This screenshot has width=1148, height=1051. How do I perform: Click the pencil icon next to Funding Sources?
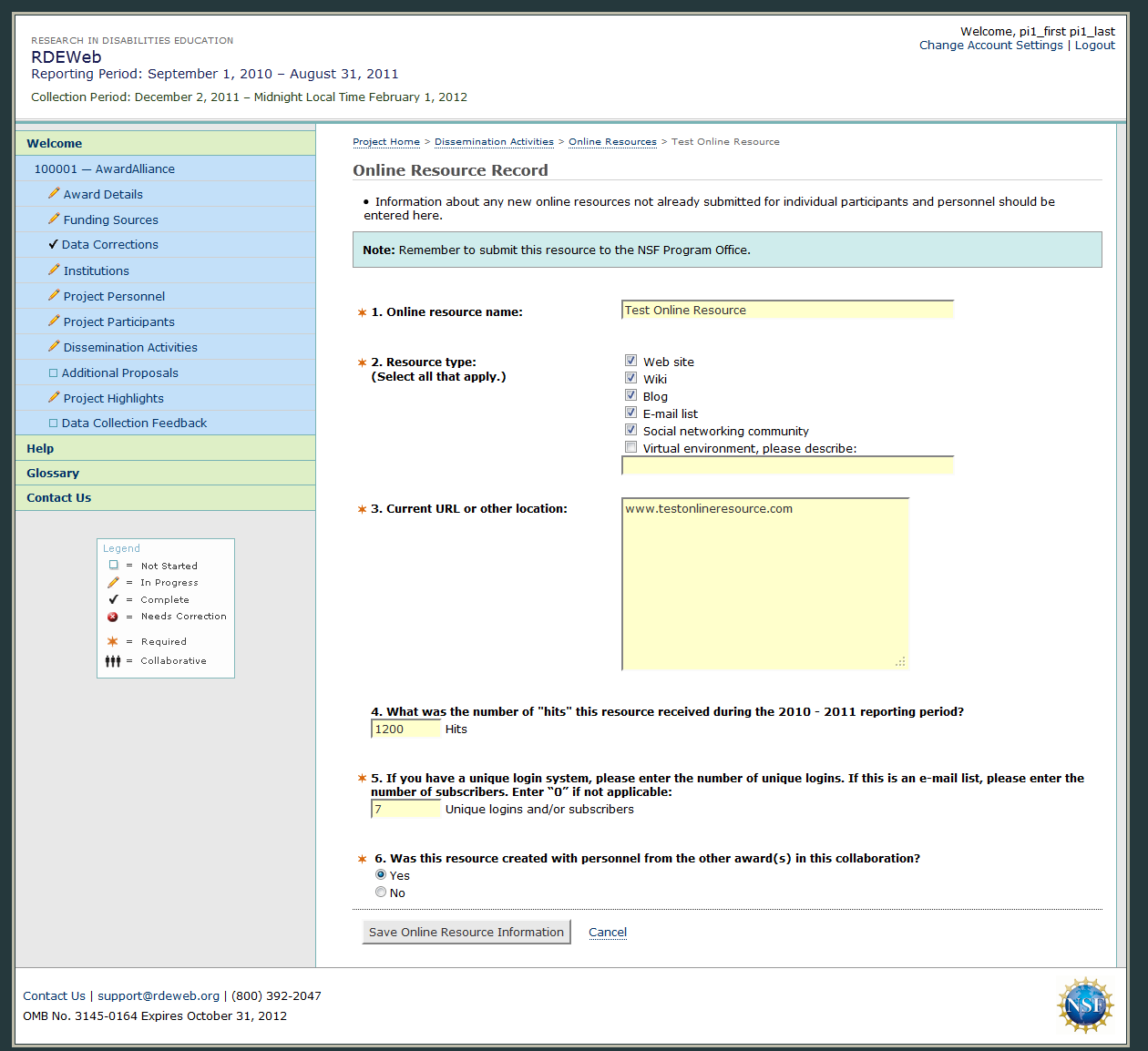54,219
